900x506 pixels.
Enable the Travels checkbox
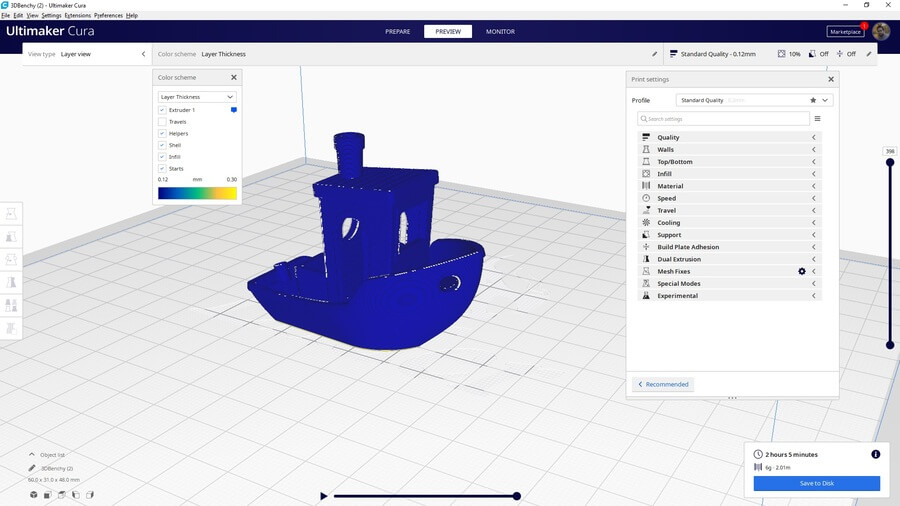[162, 122]
